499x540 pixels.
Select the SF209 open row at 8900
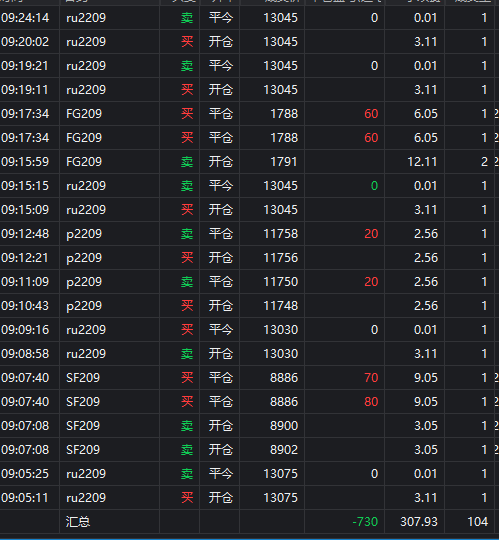[x=249, y=426]
